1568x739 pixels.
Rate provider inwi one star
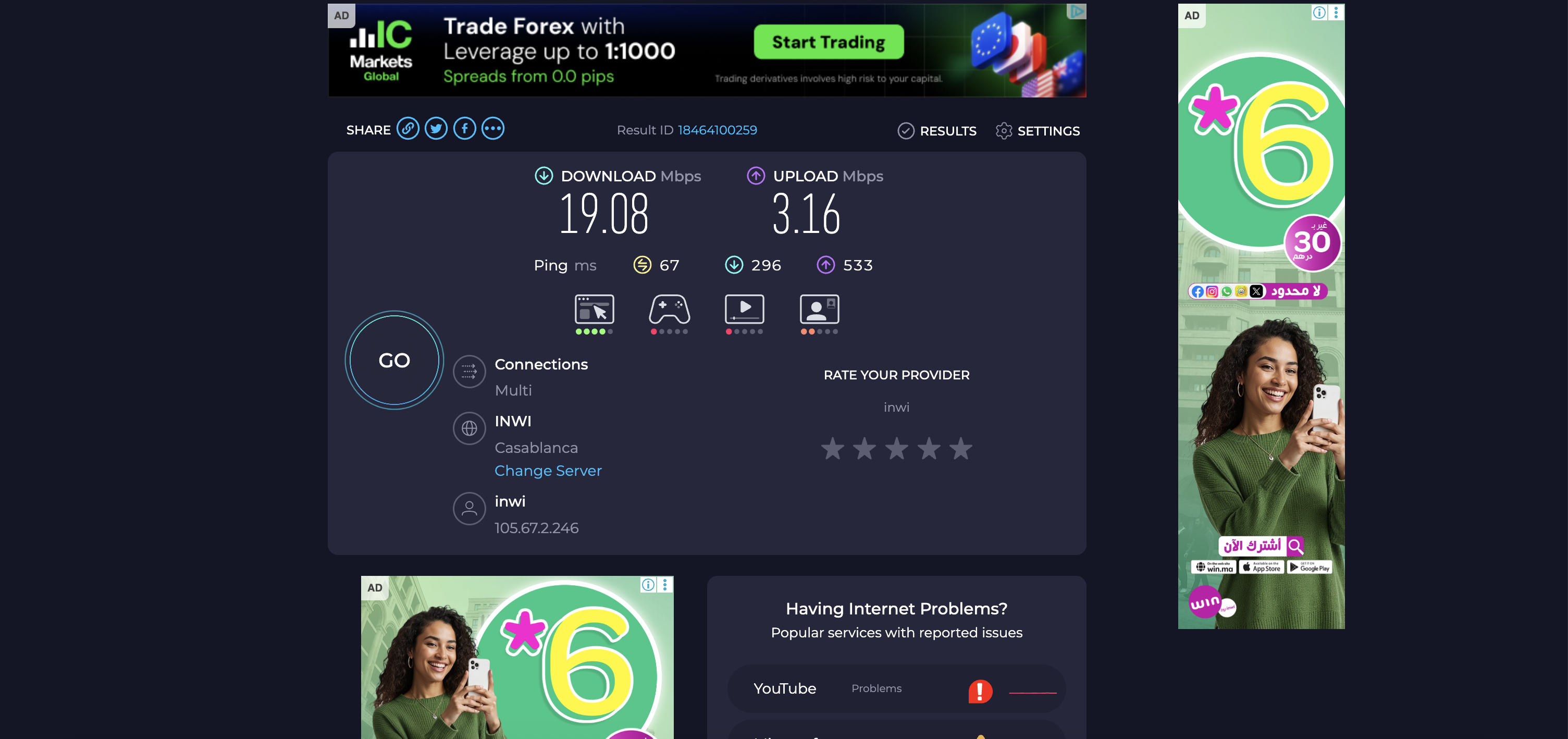[832, 449]
